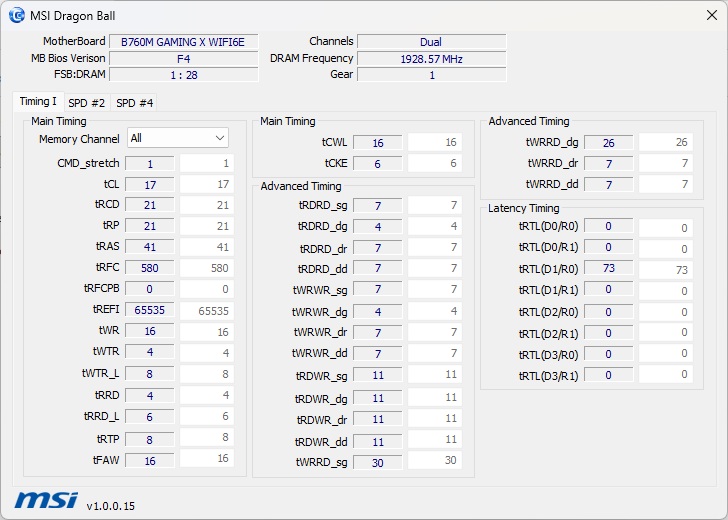Click the tRTL(D1/R0) editable input field
The height and width of the screenshot is (520, 728).
pos(608,269)
